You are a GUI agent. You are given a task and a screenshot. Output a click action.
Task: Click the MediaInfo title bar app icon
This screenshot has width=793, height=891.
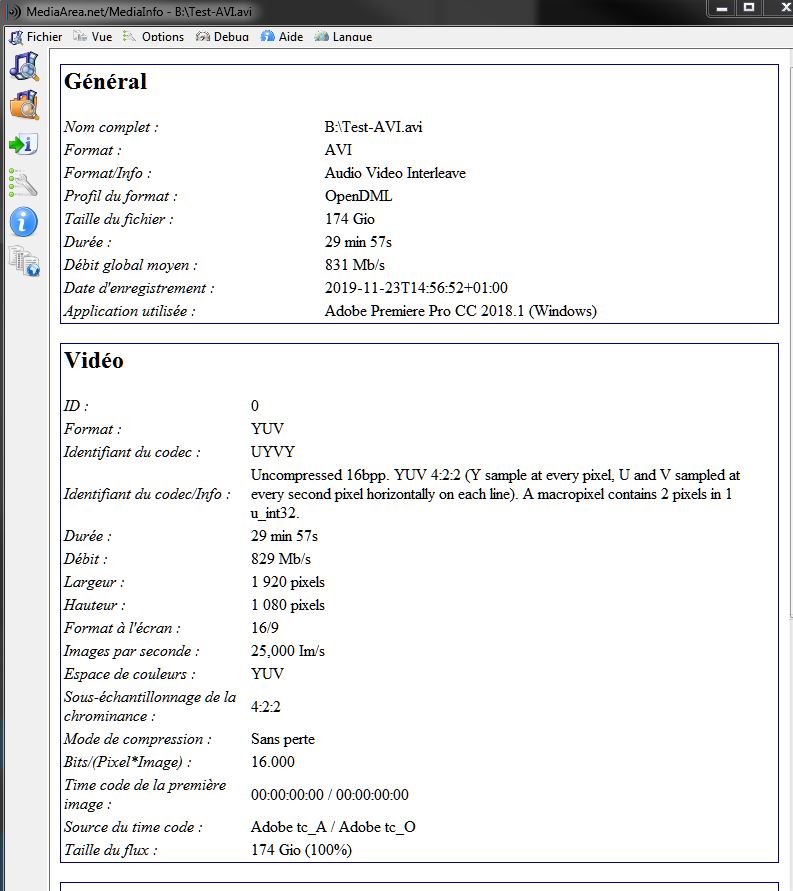click(14, 11)
